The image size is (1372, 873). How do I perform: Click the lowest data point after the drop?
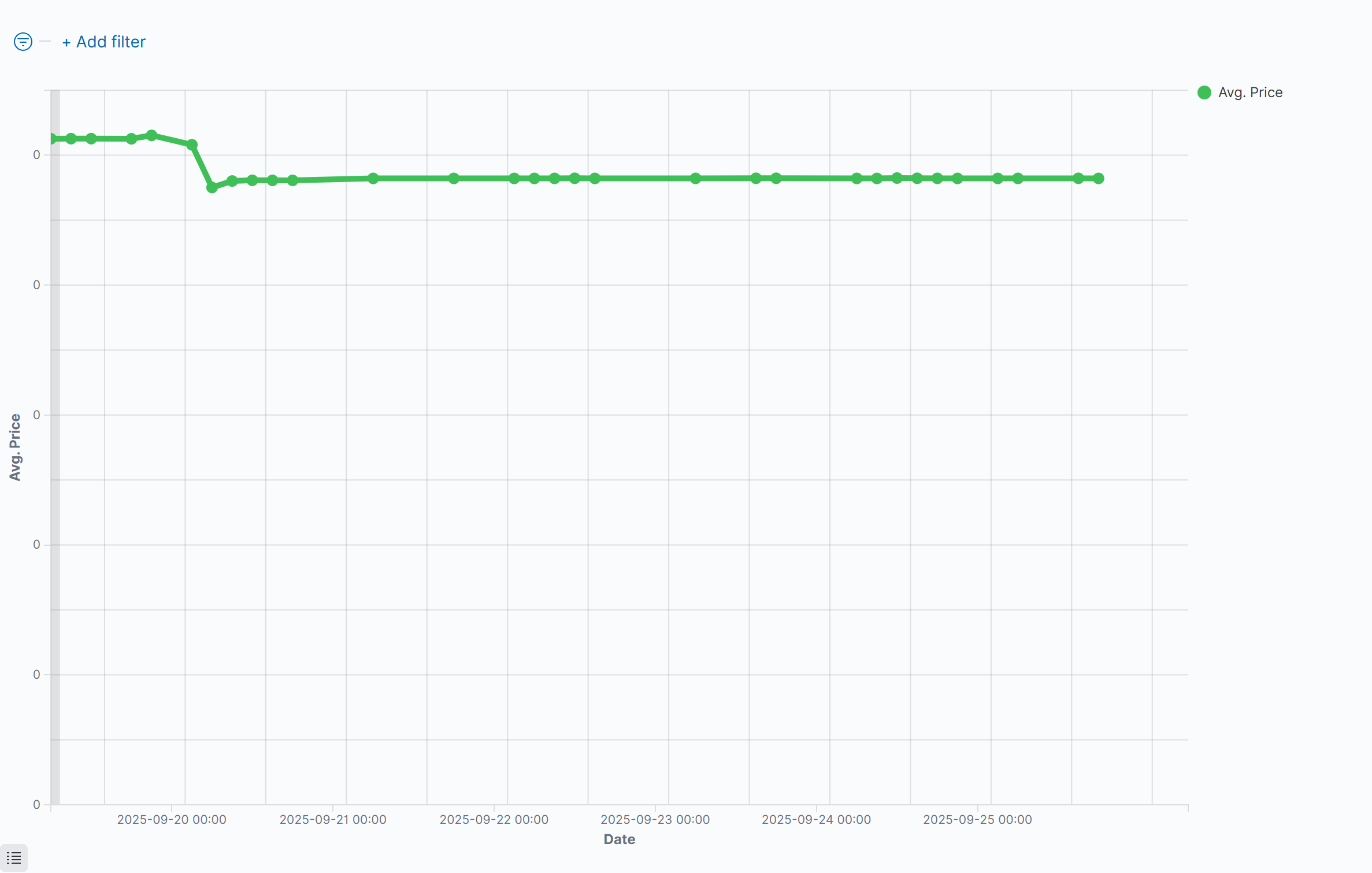point(212,187)
